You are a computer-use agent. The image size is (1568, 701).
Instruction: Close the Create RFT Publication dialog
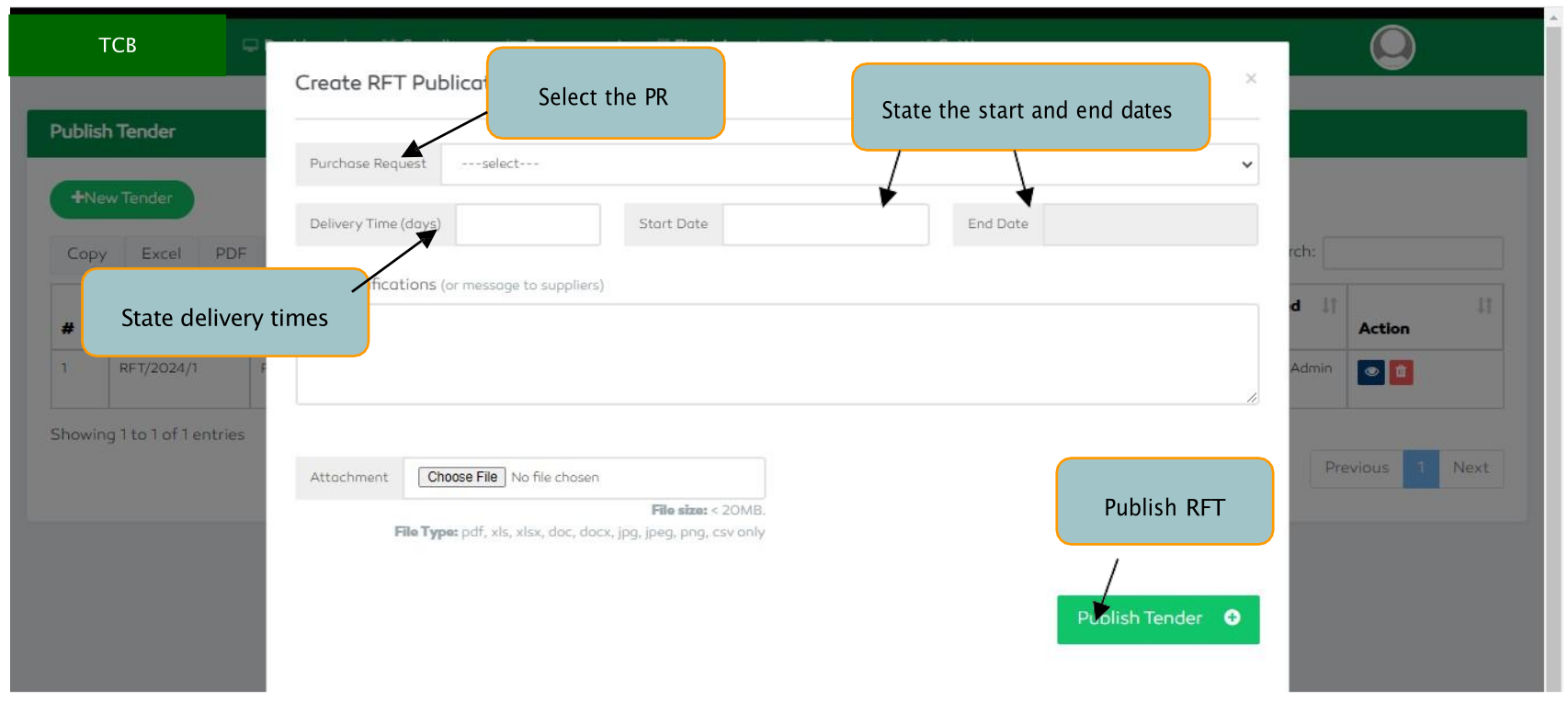coord(1250,79)
